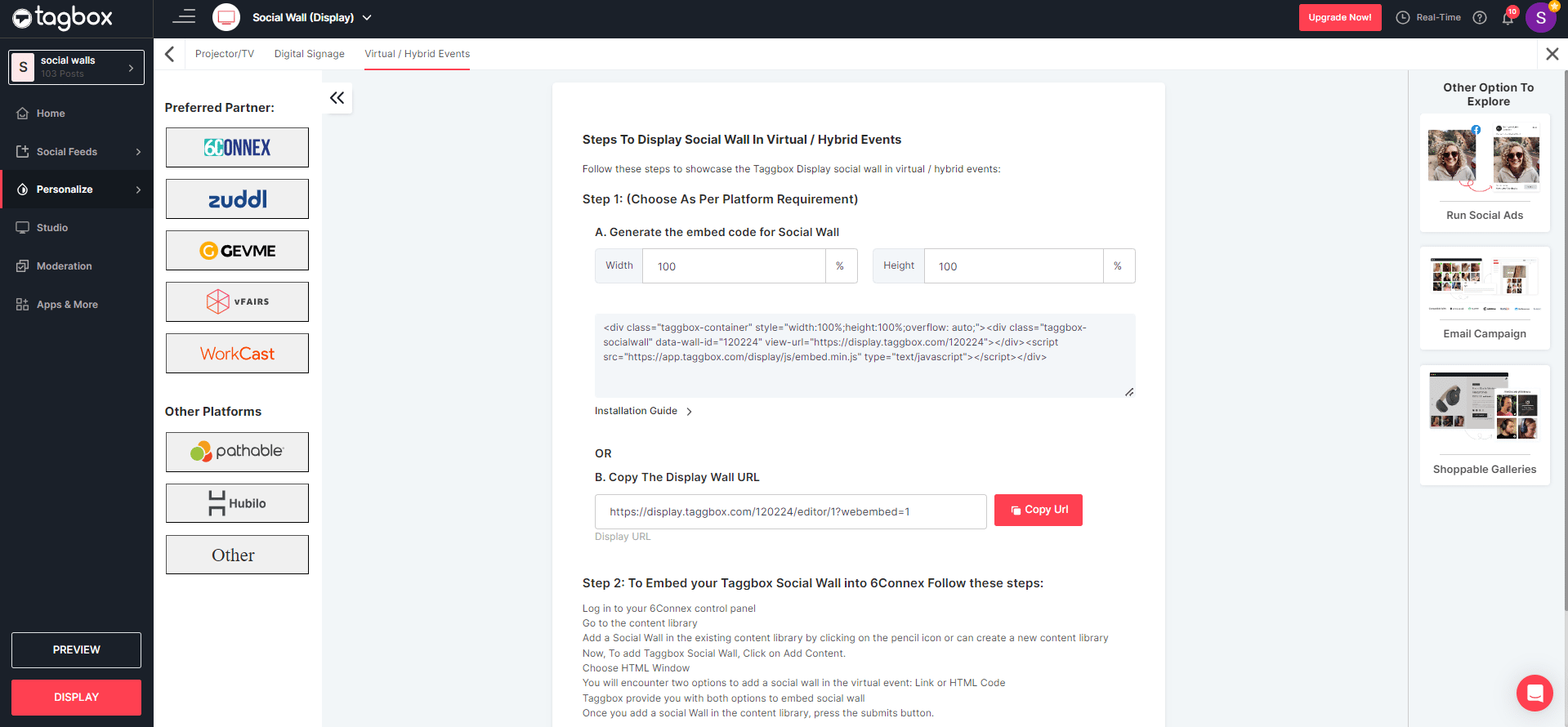Switch to the Projector/TV tab
1568x727 pixels.
225,54
